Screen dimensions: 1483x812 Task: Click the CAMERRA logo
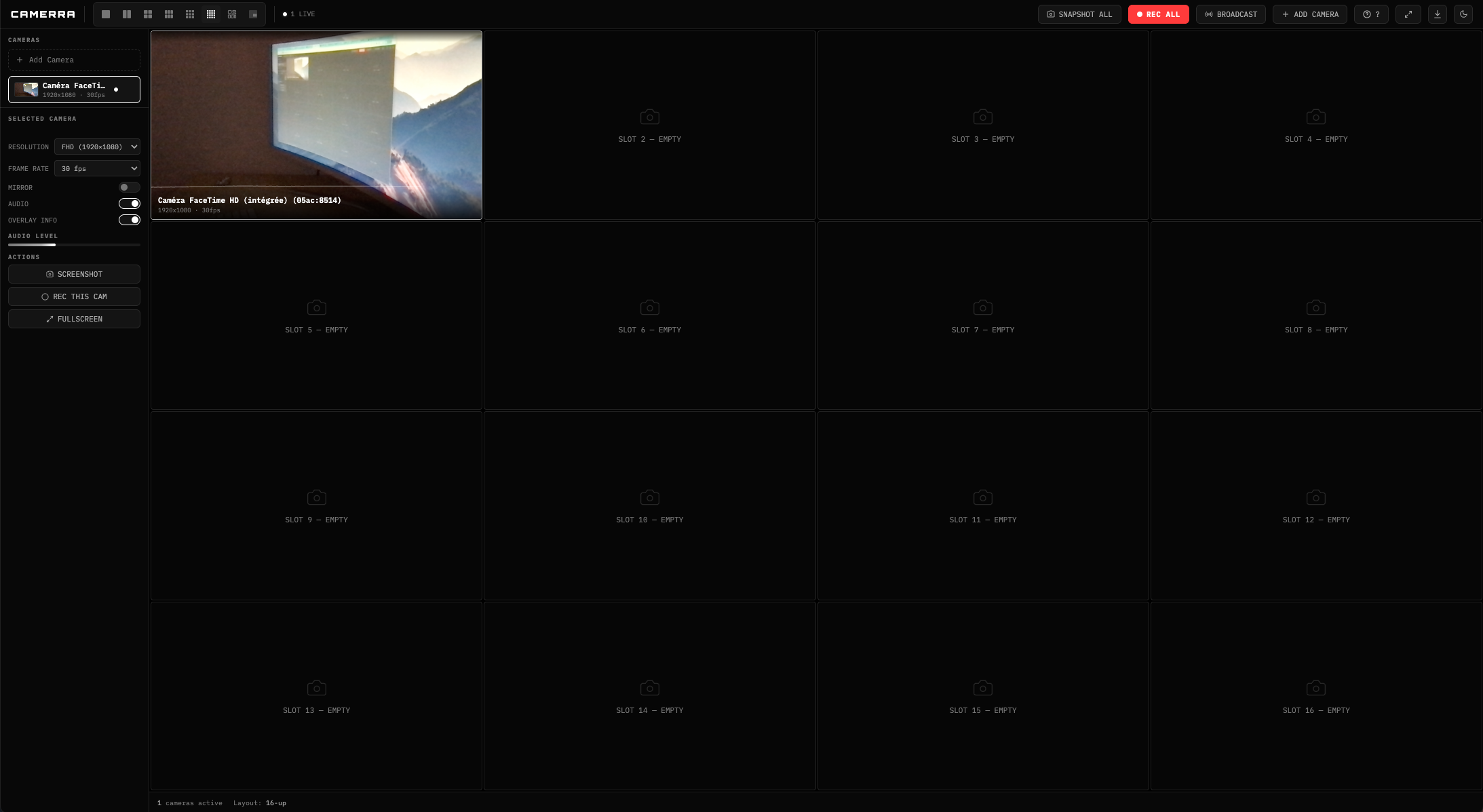43,14
